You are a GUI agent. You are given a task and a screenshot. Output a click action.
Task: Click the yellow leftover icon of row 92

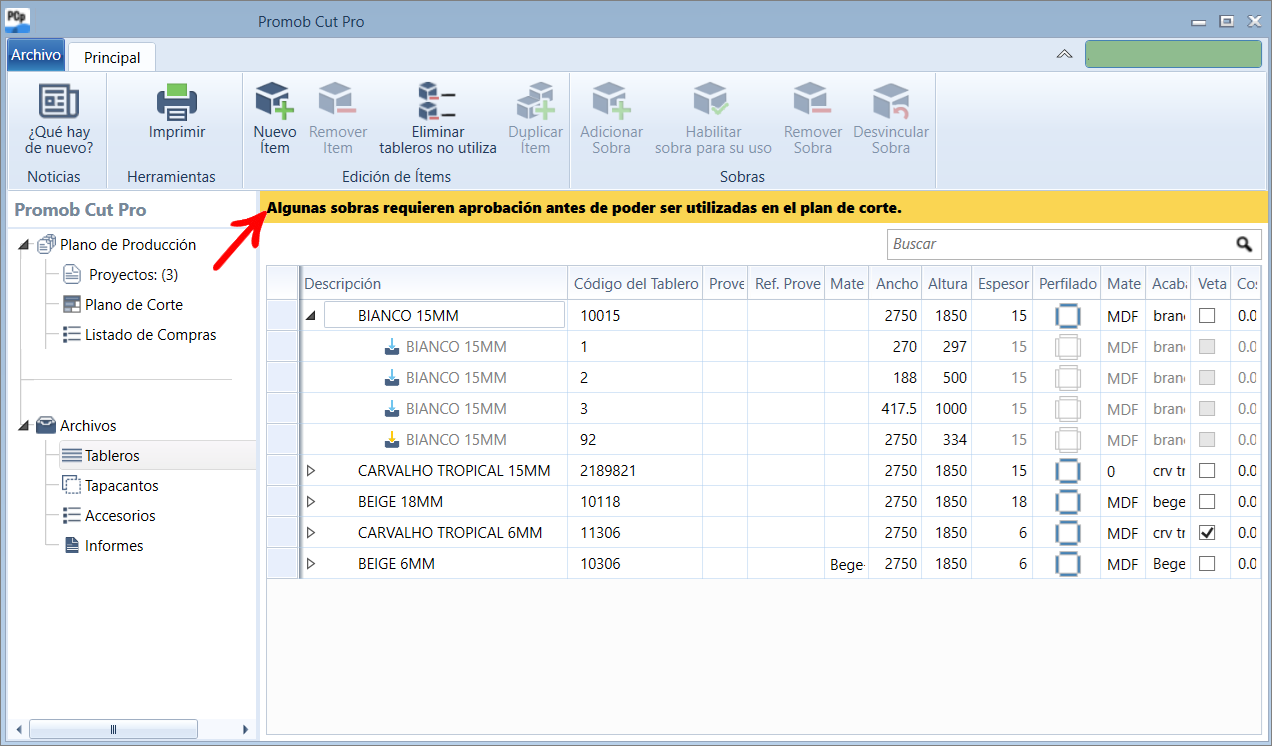[x=392, y=440]
